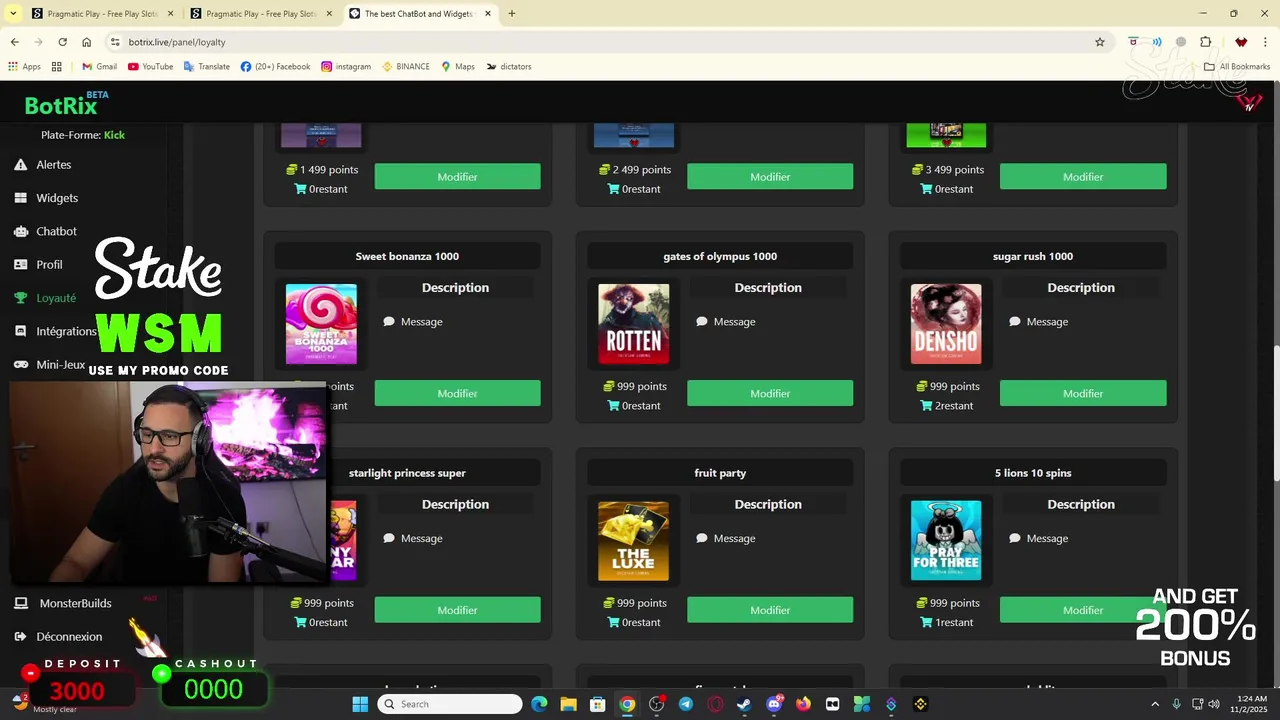Click the Sweet Bonanza 1000 thumbnail image
Viewport: 1280px width, 720px height.
pos(321,324)
